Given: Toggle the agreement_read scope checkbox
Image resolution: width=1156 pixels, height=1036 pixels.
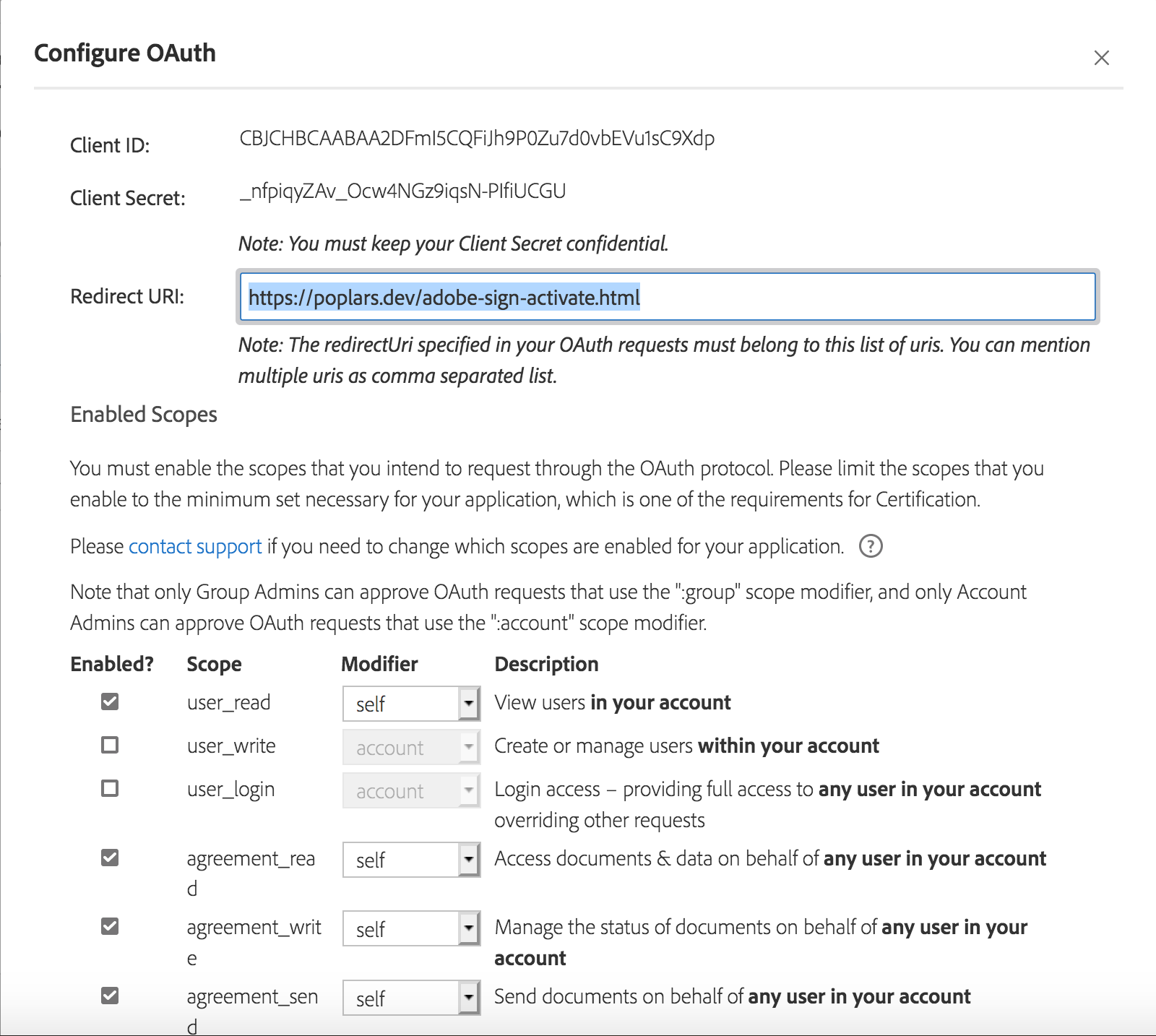Looking at the screenshot, I should 110,858.
